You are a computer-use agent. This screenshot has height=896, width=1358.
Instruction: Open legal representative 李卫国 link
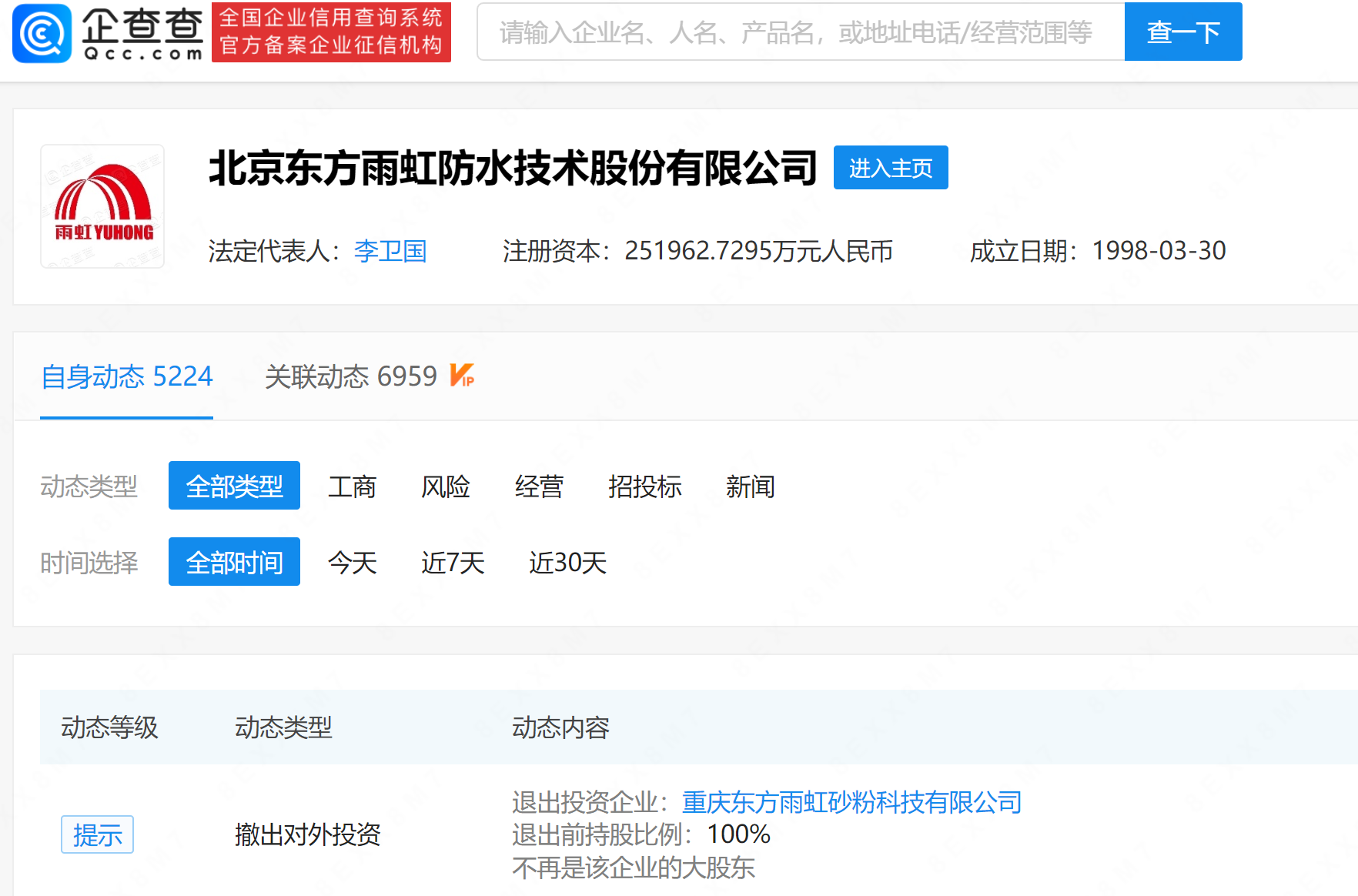coord(390,251)
